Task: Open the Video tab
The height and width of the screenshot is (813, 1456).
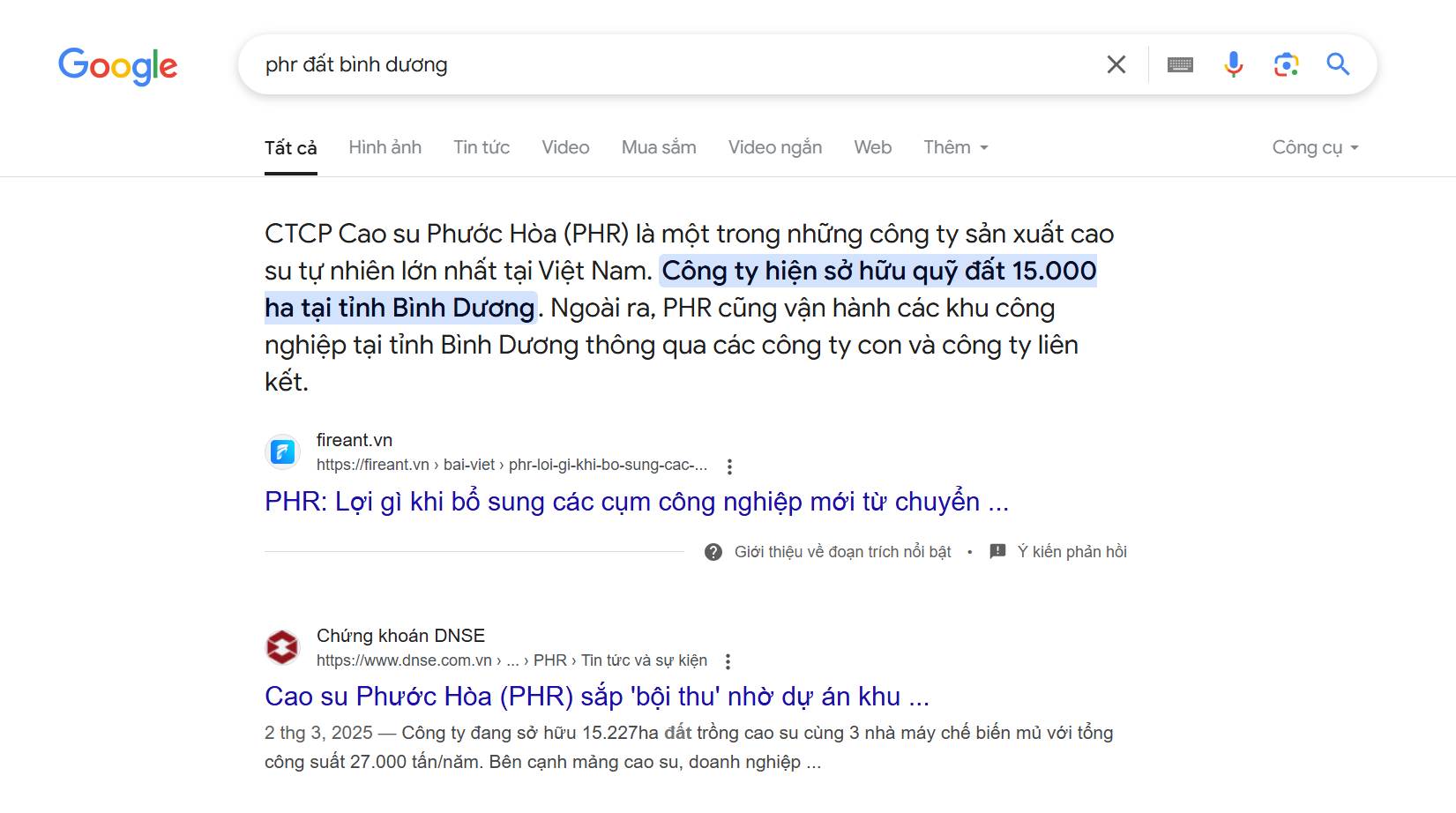Action: 565,147
